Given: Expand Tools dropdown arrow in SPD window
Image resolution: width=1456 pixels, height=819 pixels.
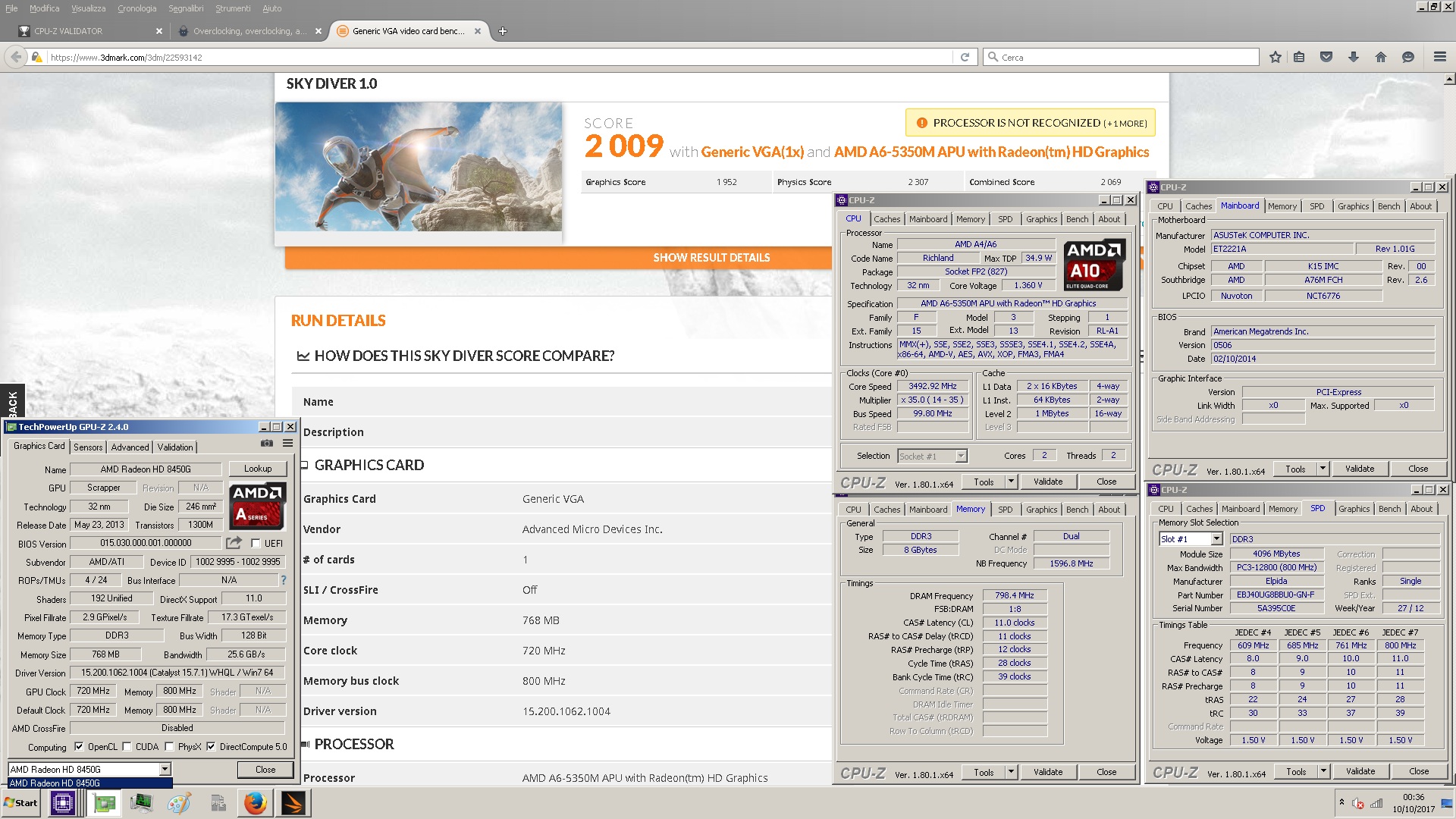Looking at the screenshot, I should click(1323, 771).
